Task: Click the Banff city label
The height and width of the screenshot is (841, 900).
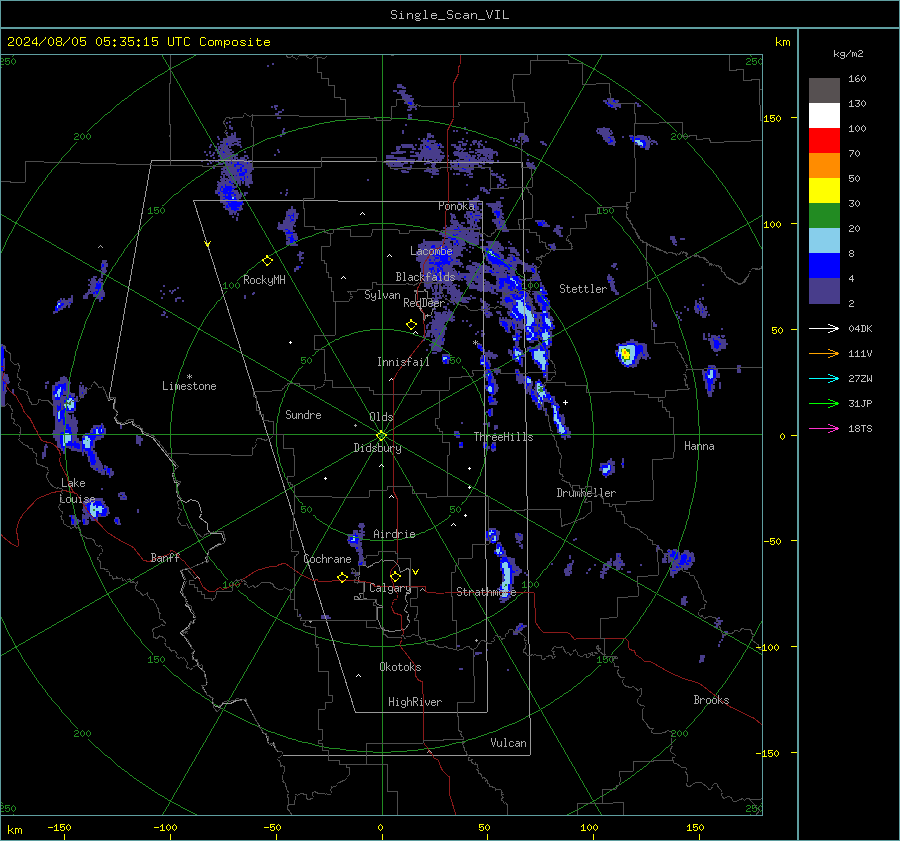Action: click(165, 558)
